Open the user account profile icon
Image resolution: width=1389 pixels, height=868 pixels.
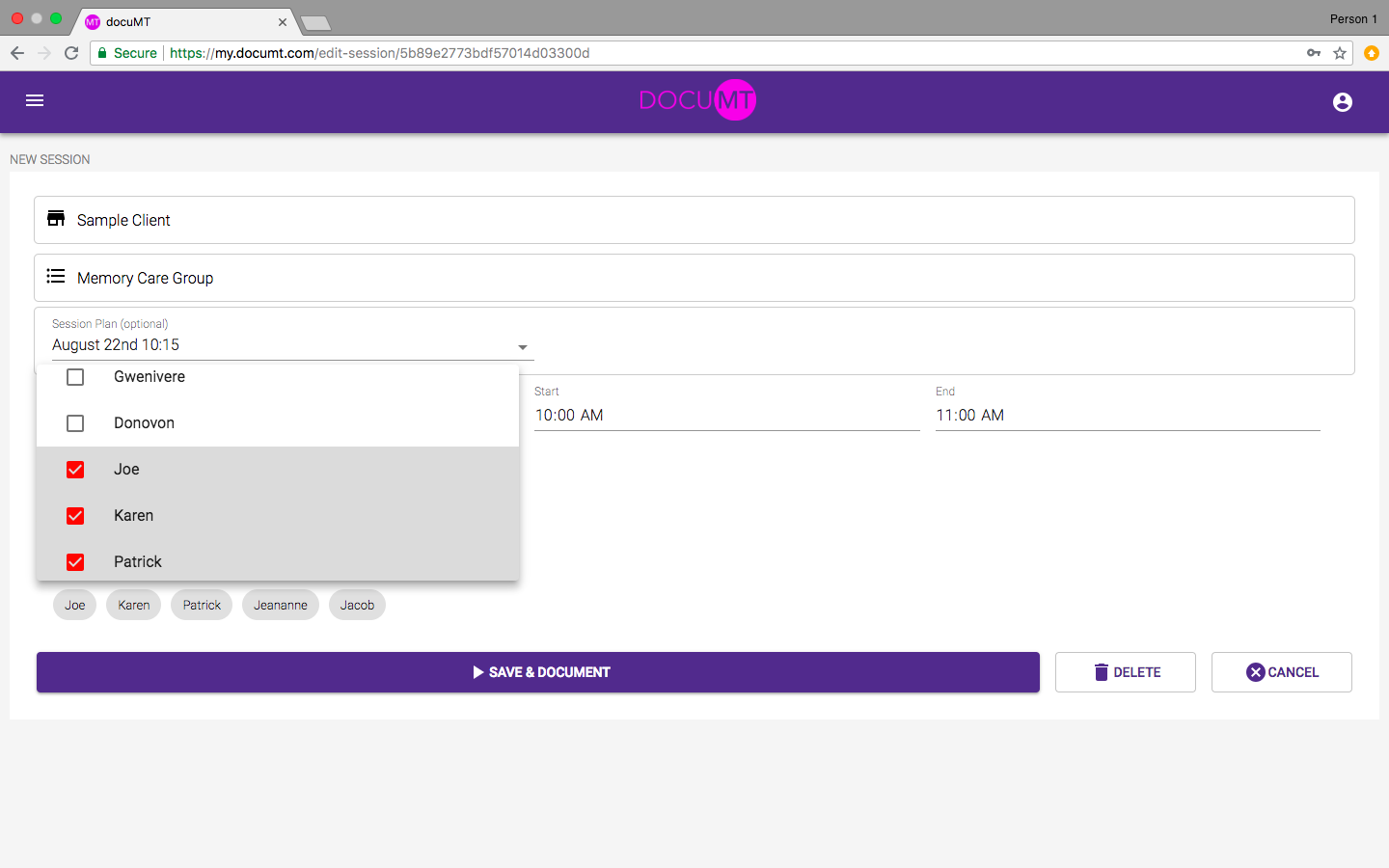1342,102
